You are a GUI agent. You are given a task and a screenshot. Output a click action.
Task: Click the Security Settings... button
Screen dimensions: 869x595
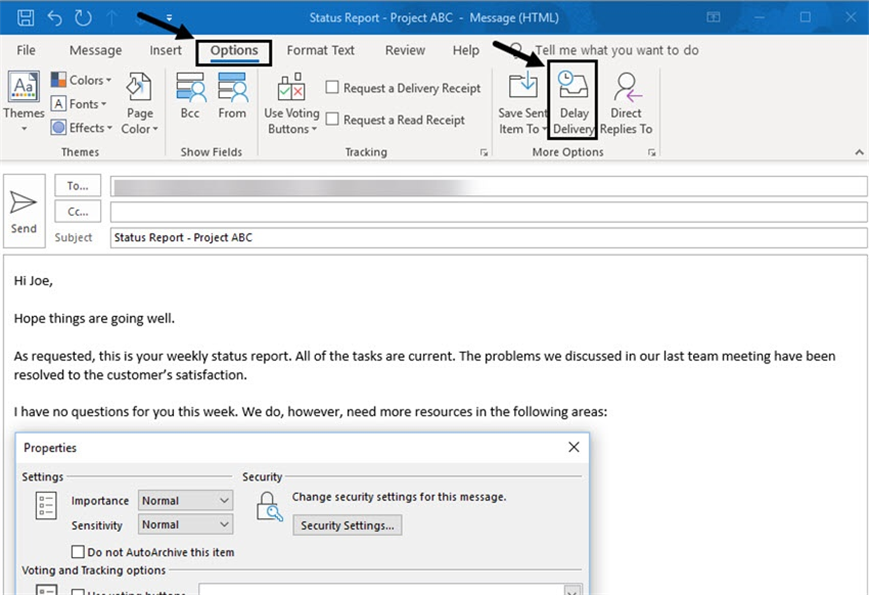[x=347, y=525]
